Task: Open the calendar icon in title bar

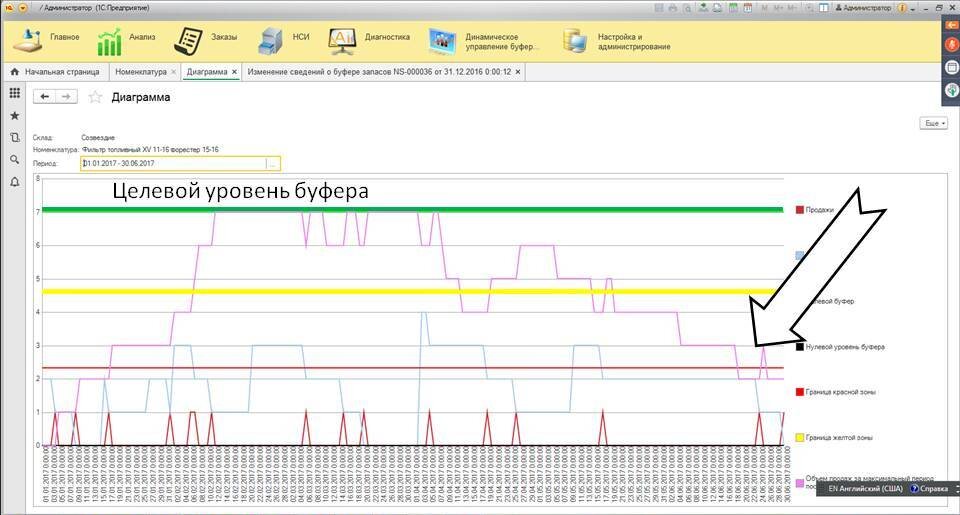Action: [748, 8]
